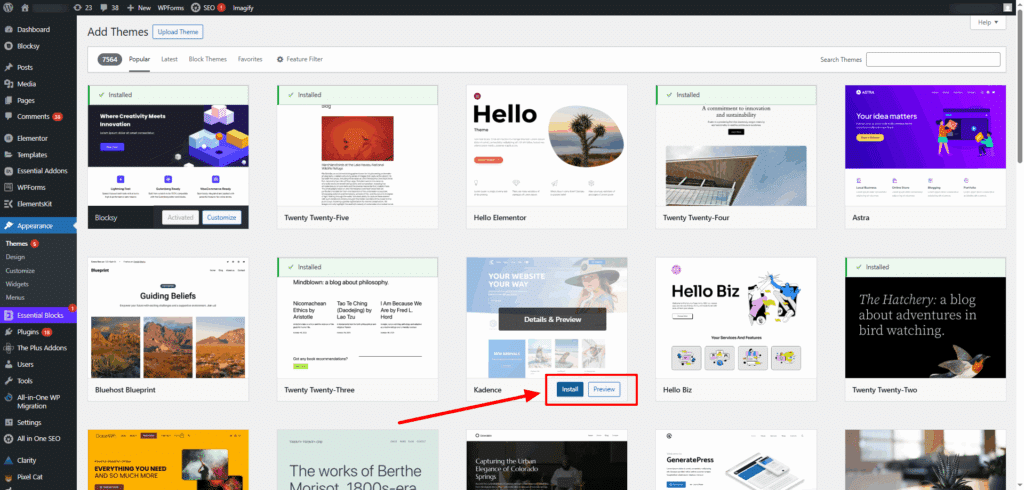Open the site home icon in admin bar
The width and height of the screenshot is (1024, 490).
[25, 8]
